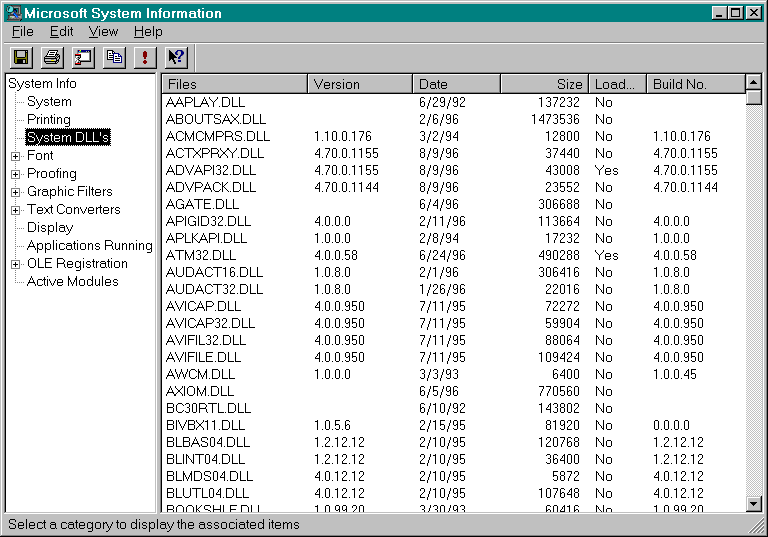Select the ADVPACK.DLL file entry
The height and width of the screenshot is (537, 768).
coord(211,188)
